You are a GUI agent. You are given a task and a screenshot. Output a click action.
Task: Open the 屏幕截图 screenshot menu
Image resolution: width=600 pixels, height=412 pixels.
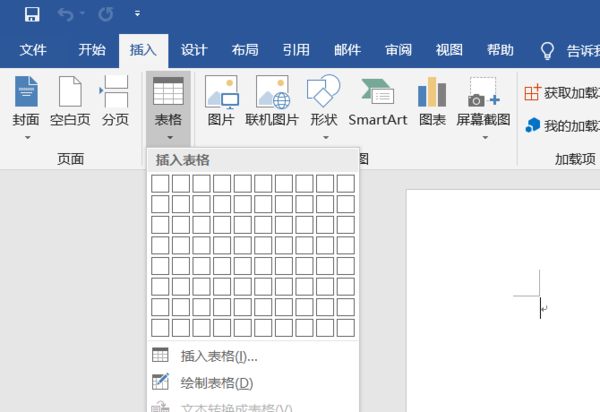(x=483, y=107)
